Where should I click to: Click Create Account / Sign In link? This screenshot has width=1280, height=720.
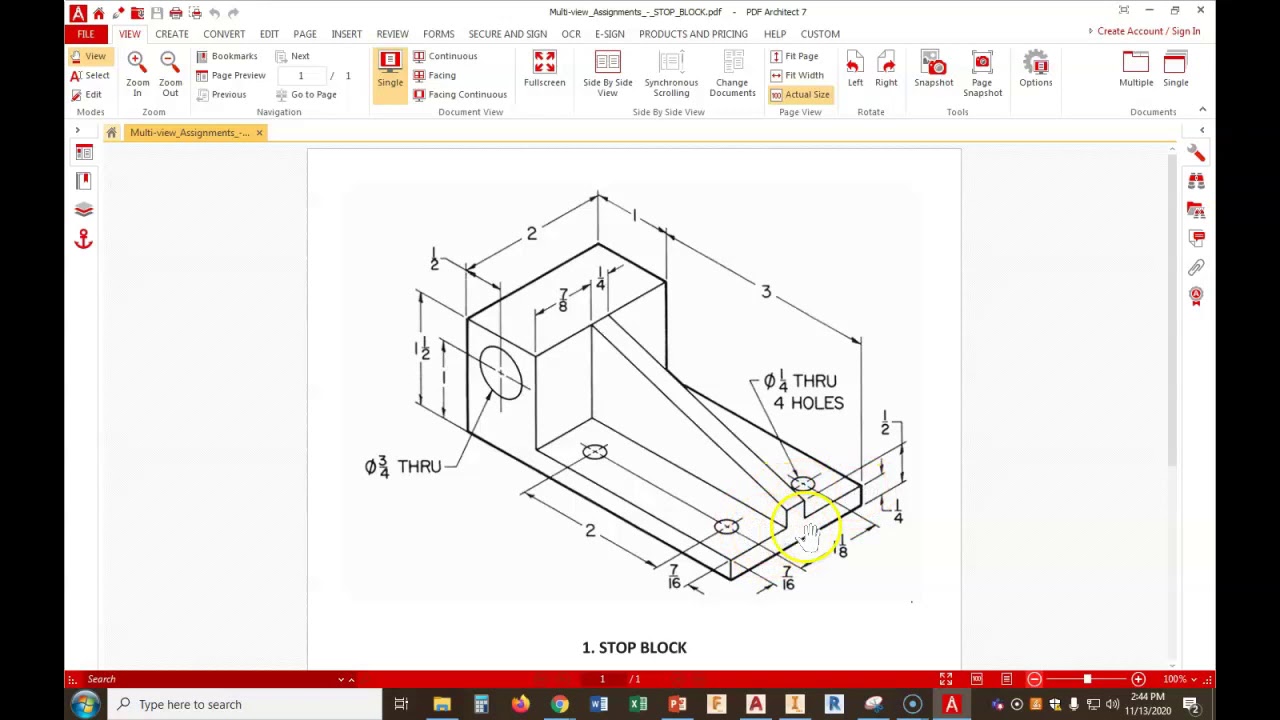click(1148, 31)
